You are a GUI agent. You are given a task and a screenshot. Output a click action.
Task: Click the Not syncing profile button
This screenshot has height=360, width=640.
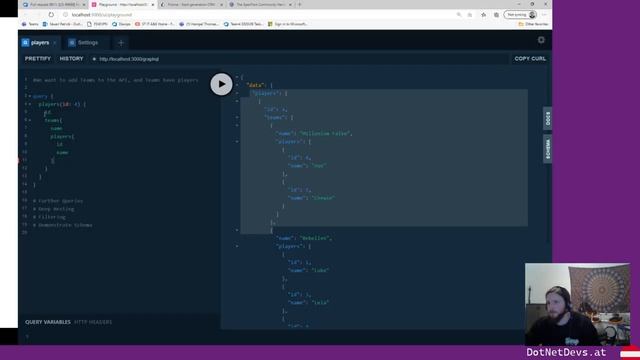520,15
